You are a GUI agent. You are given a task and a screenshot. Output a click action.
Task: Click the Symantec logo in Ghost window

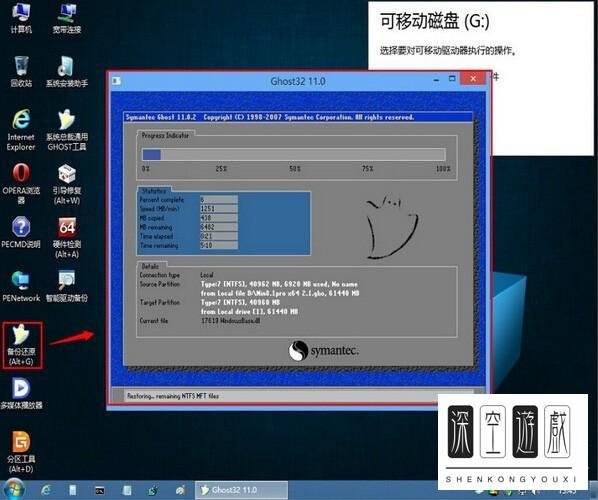pos(323,350)
